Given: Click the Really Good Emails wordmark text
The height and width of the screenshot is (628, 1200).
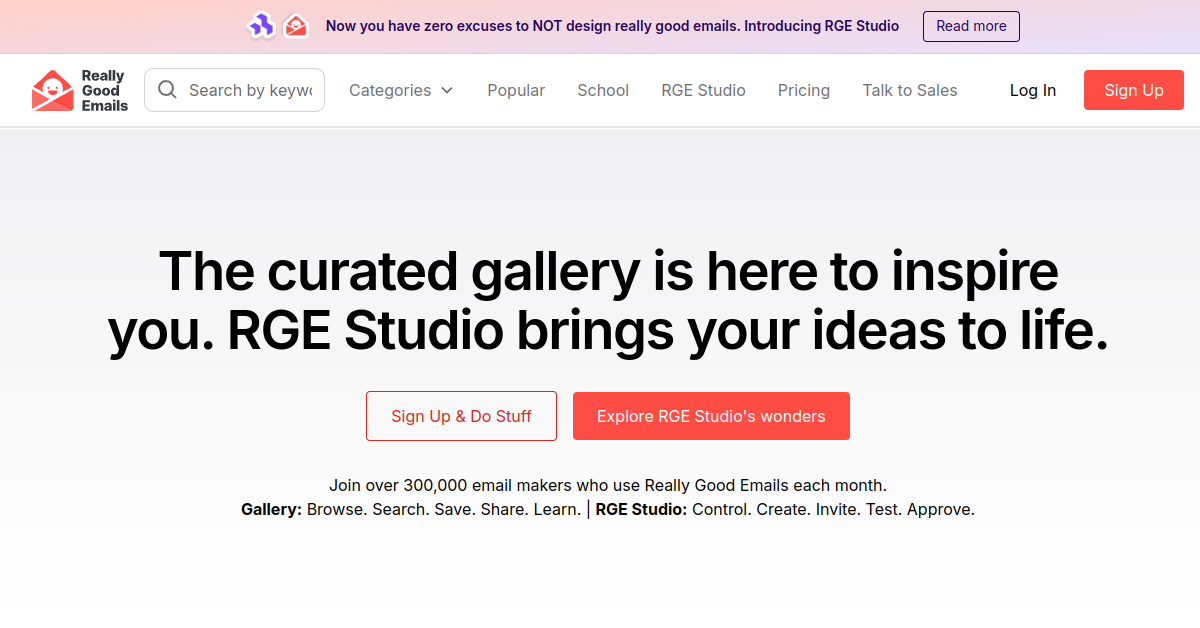Looking at the screenshot, I should click(105, 90).
